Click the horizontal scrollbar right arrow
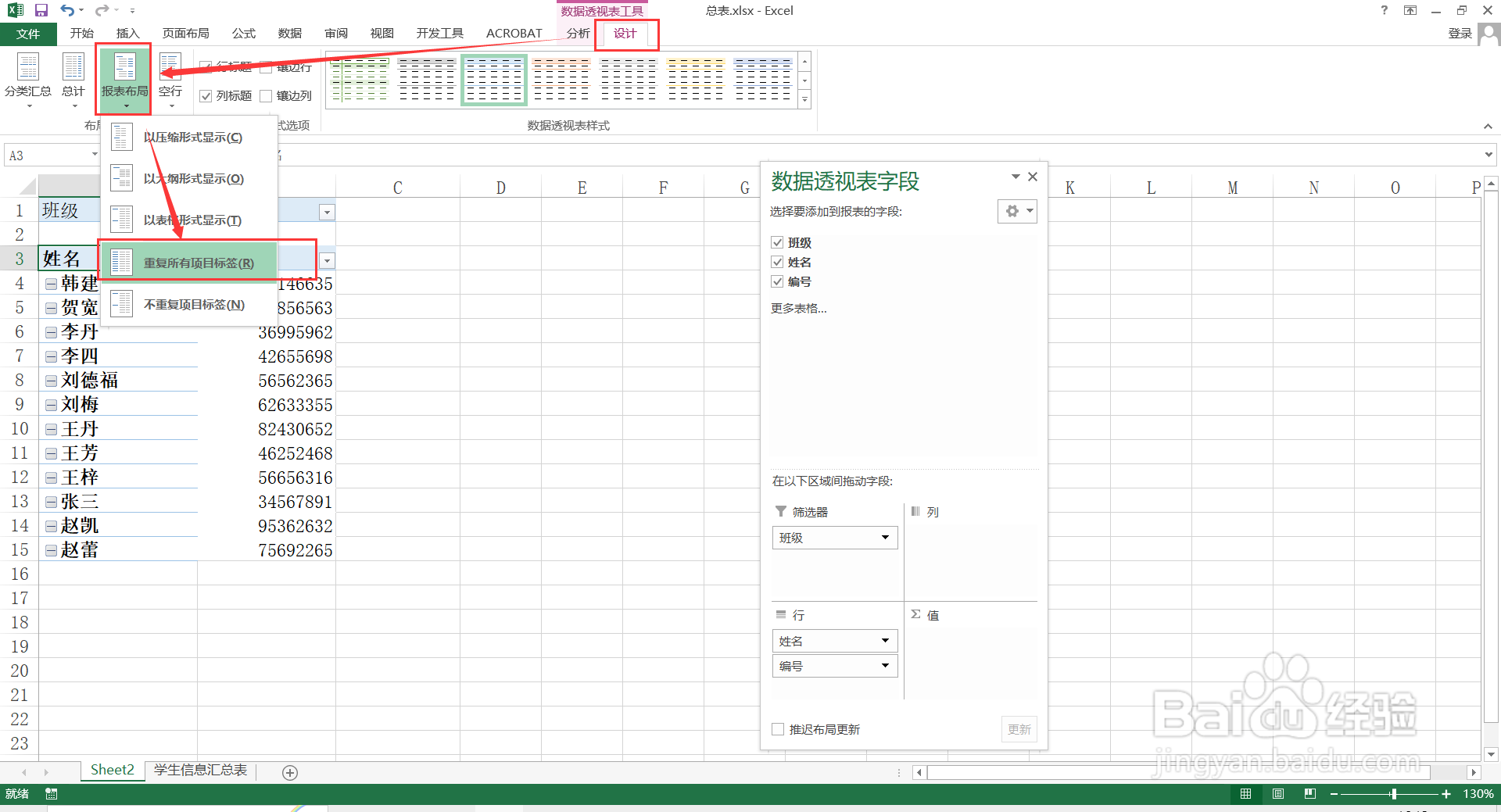The height and width of the screenshot is (812, 1501). pyautogui.click(x=1474, y=772)
